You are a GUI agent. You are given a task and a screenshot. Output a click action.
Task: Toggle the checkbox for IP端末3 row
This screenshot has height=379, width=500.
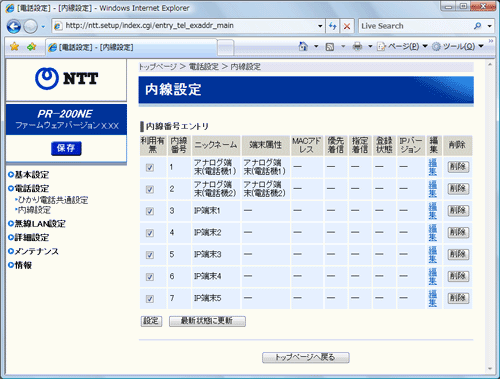[150, 255]
